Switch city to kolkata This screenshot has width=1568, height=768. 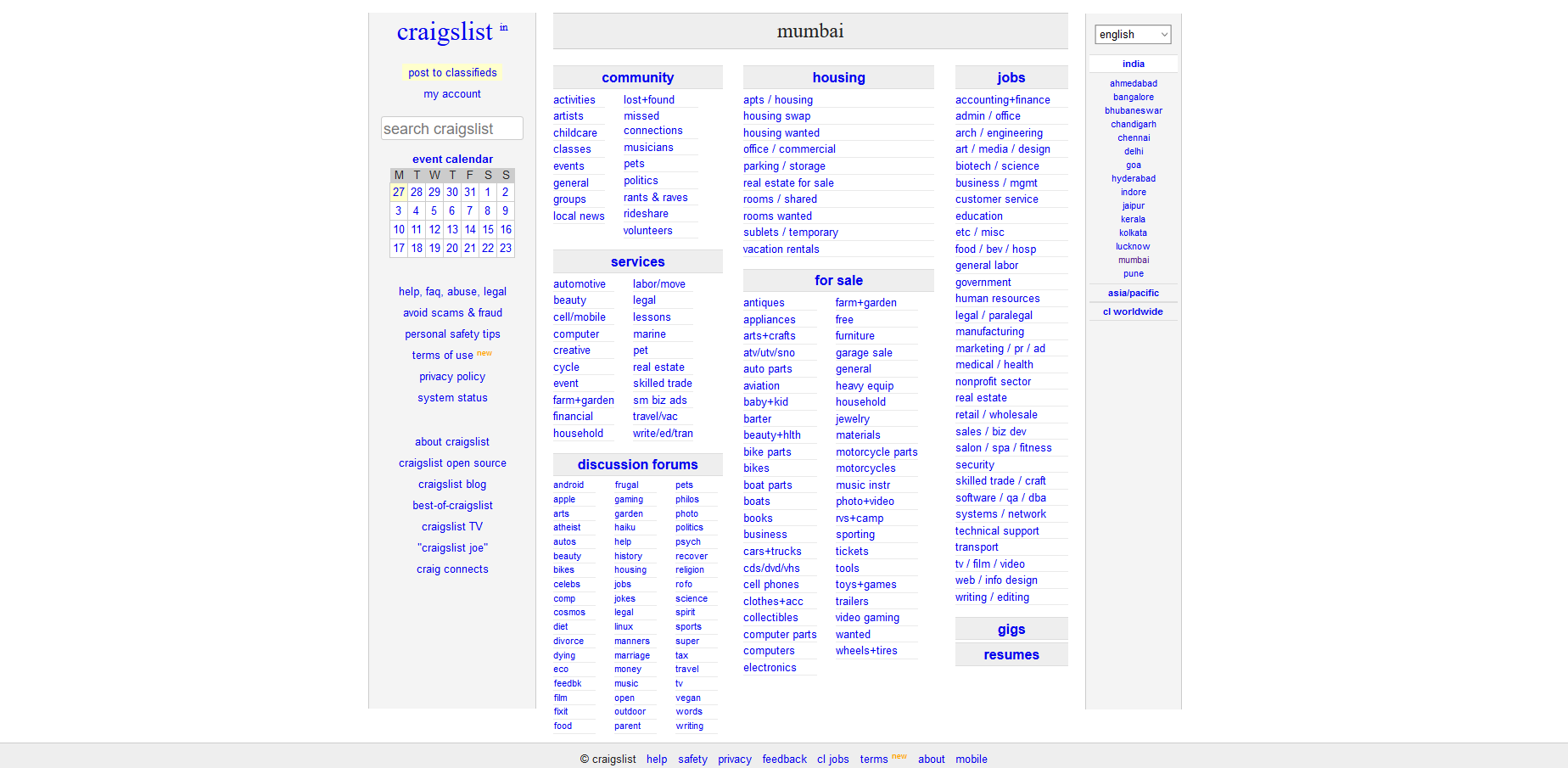click(x=1134, y=233)
